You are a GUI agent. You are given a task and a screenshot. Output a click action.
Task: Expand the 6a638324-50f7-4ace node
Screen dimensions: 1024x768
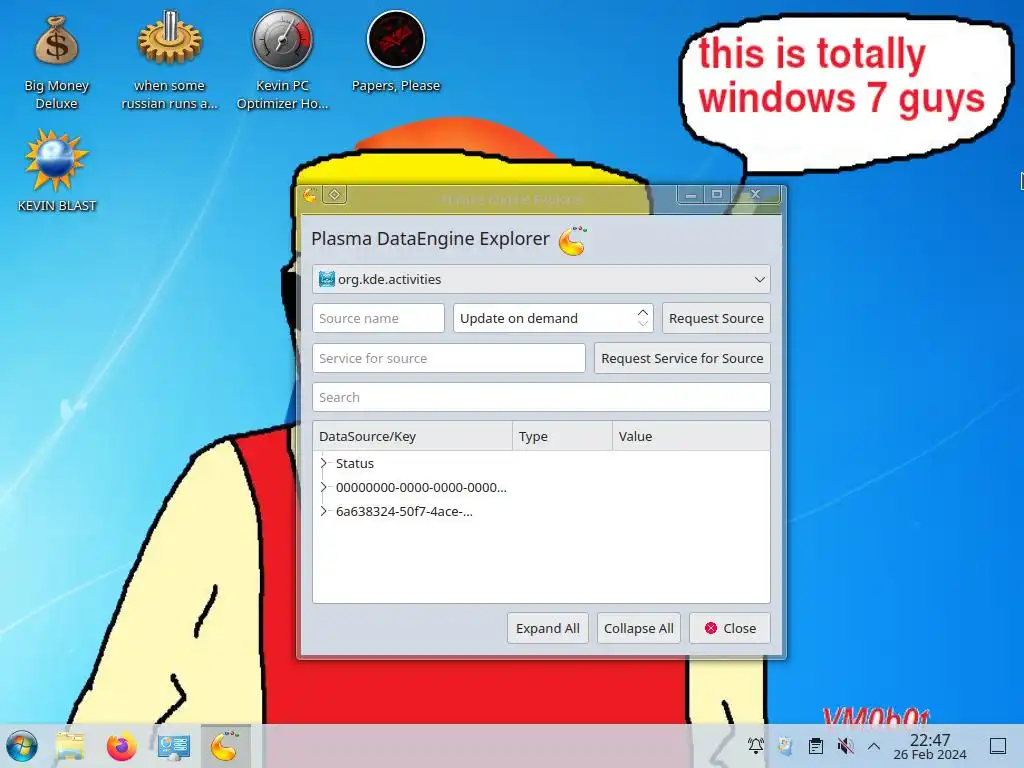[323, 511]
